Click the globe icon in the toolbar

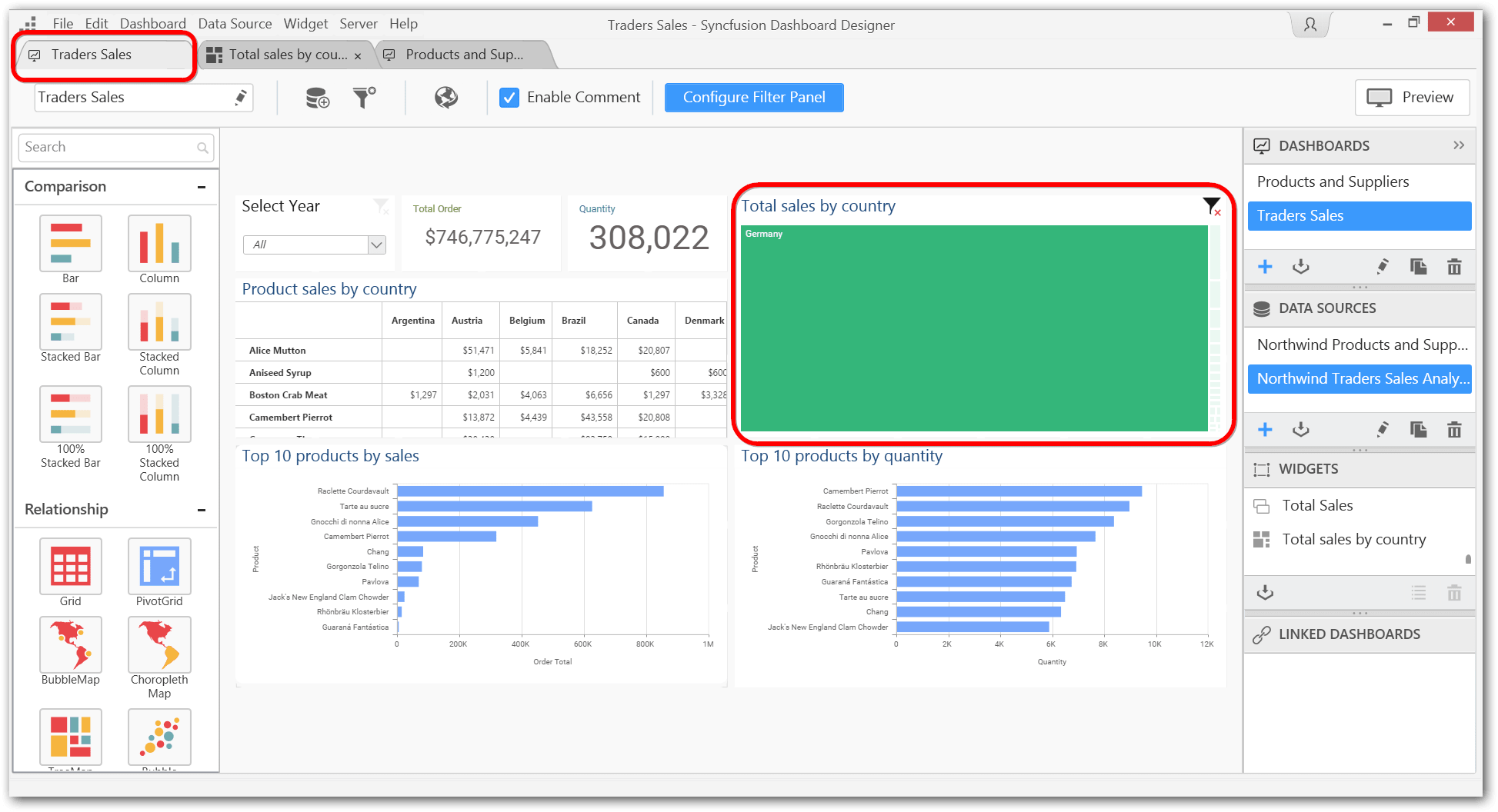[446, 98]
